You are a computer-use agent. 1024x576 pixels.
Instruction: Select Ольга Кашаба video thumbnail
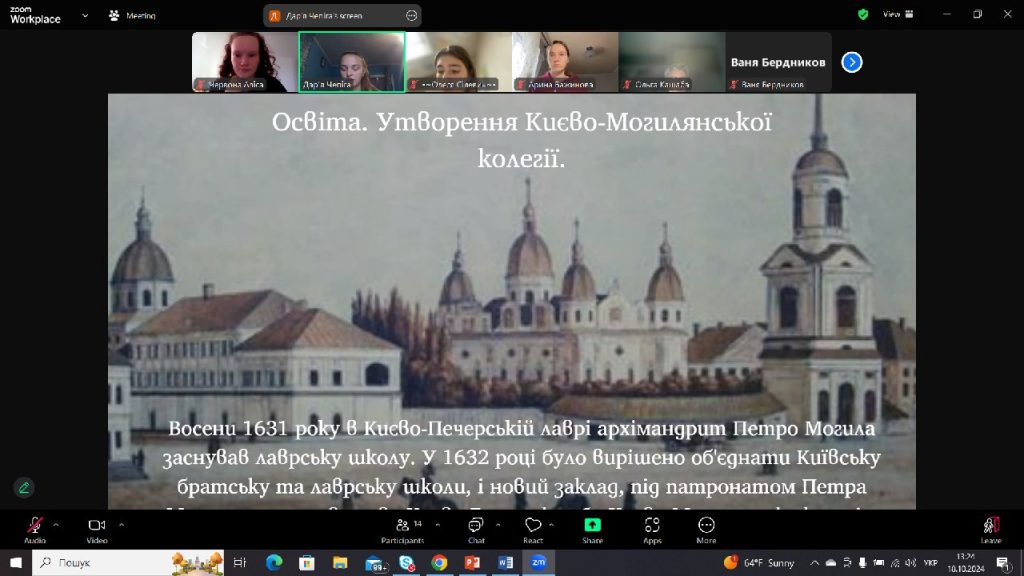671,62
